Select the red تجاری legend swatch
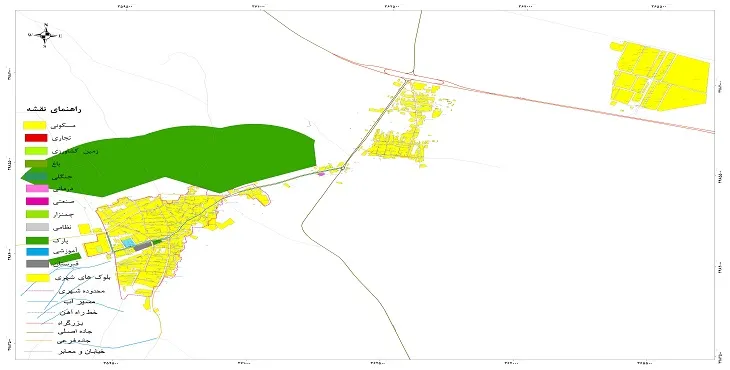This screenshot has height=370, width=730. tap(35, 138)
